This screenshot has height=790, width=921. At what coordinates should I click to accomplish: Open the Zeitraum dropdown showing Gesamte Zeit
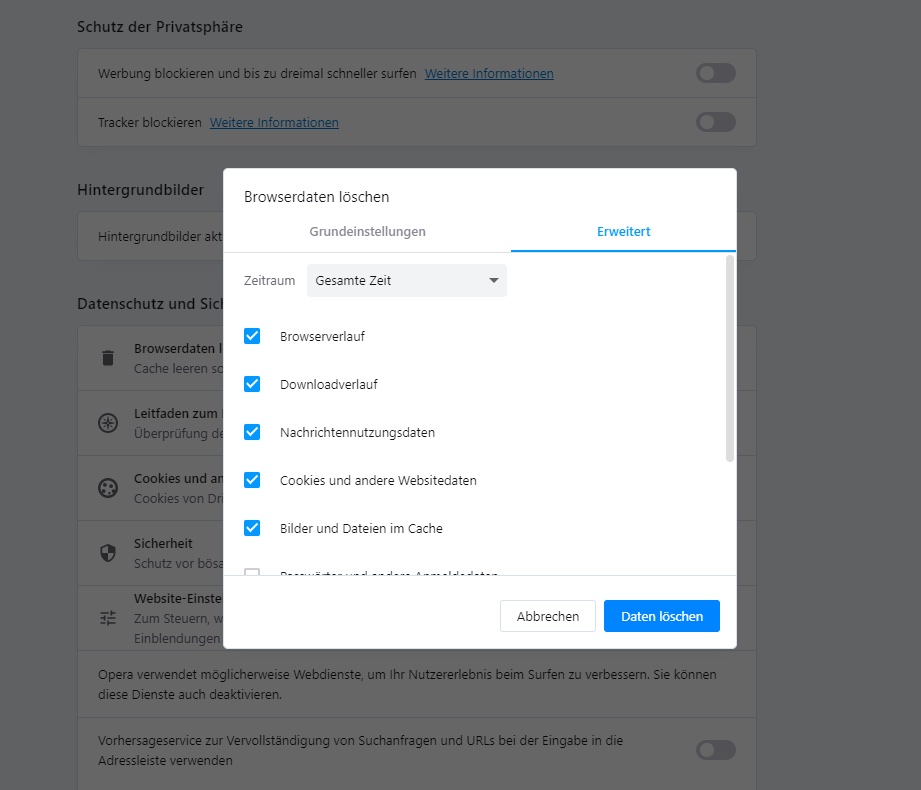point(406,281)
